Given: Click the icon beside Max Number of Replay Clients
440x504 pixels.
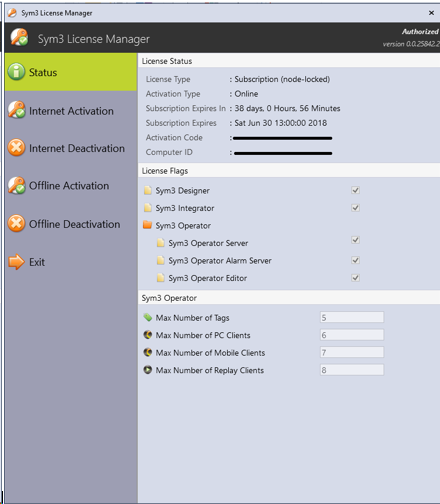Looking at the screenshot, I should (148, 370).
